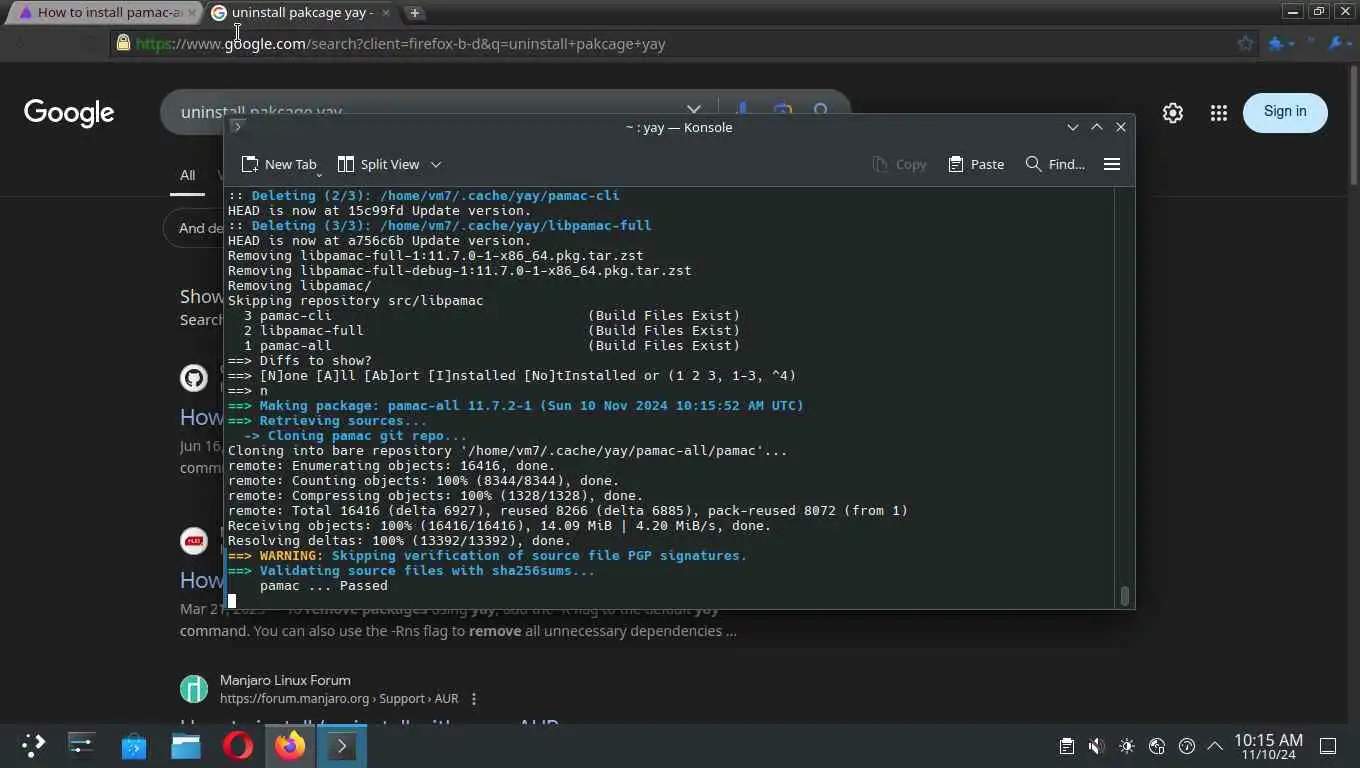
Task: Click the 'Validating source files with sha256sums' line
Action: [411, 571]
